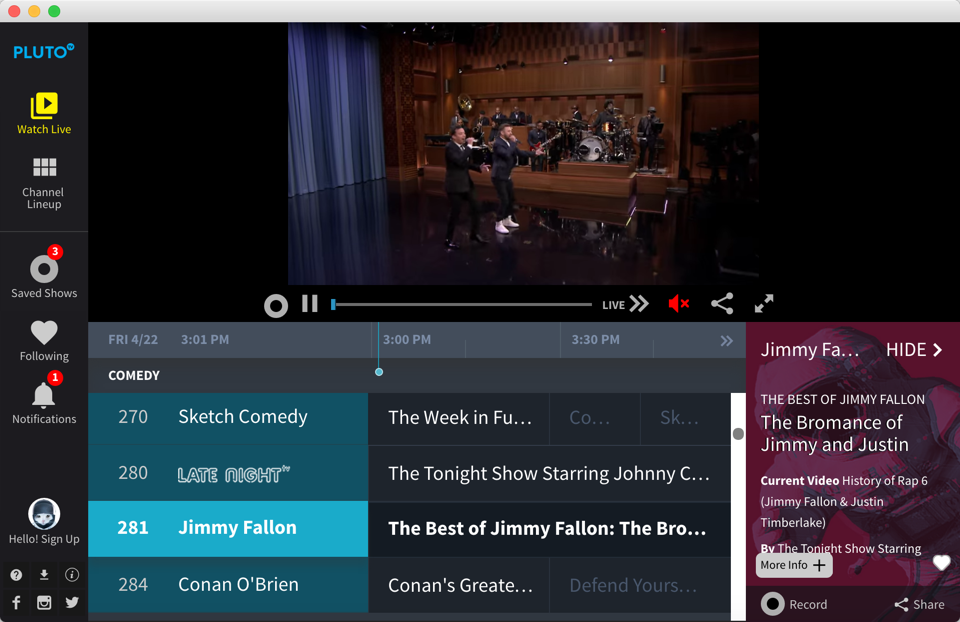
Task: Advance the guide timeline forward
Action: (x=727, y=341)
